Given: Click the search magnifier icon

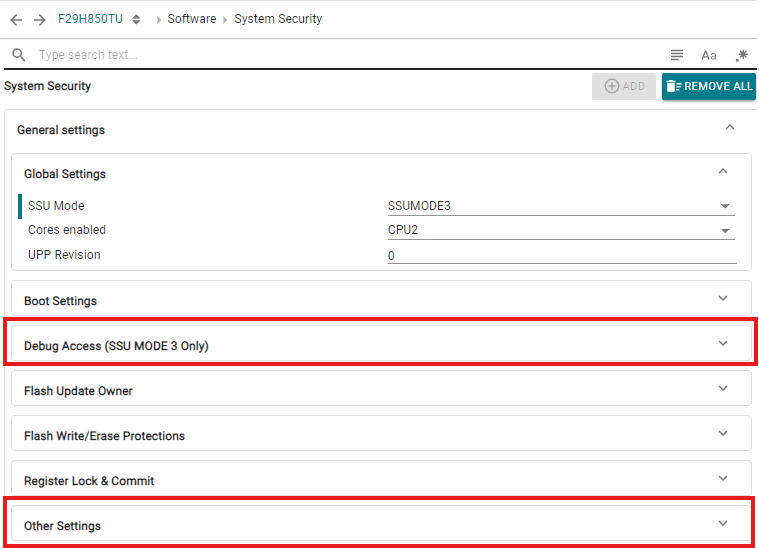Looking at the screenshot, I should (x=18, y=55).
